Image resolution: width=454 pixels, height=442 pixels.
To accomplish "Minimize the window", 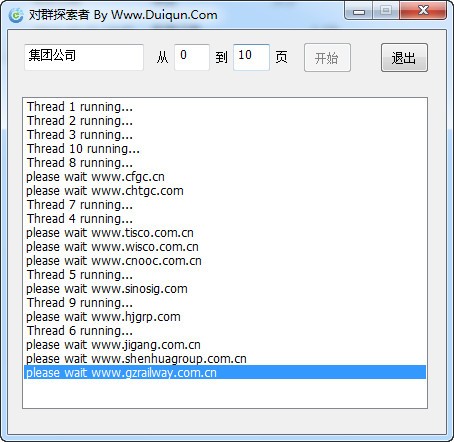I will point(359,11).
